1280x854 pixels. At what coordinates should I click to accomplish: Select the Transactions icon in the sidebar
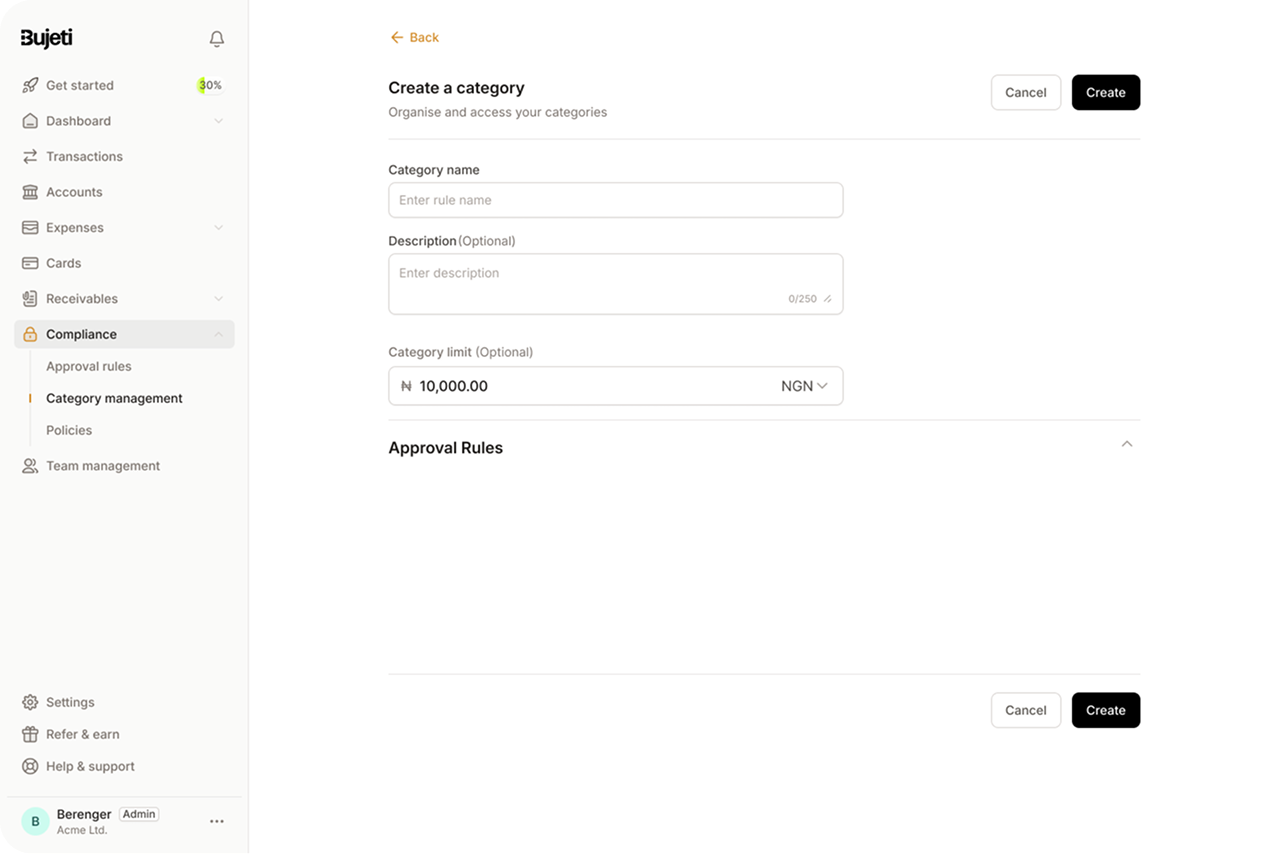coord(29,156)
